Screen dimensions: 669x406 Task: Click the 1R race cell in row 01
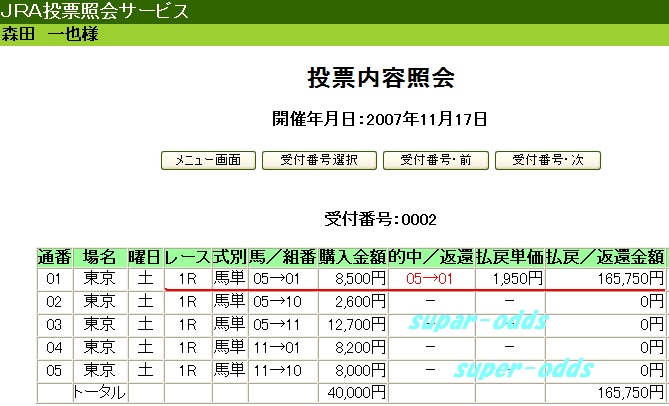[x=187, y=279]
